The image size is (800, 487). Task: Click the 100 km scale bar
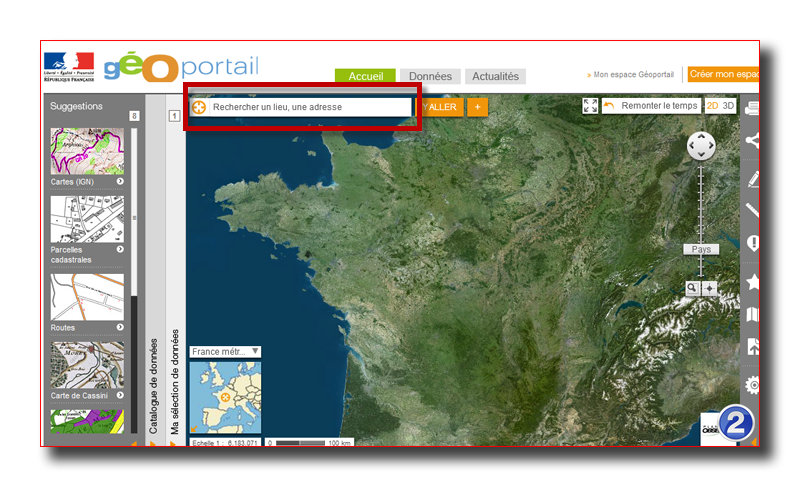309,443
